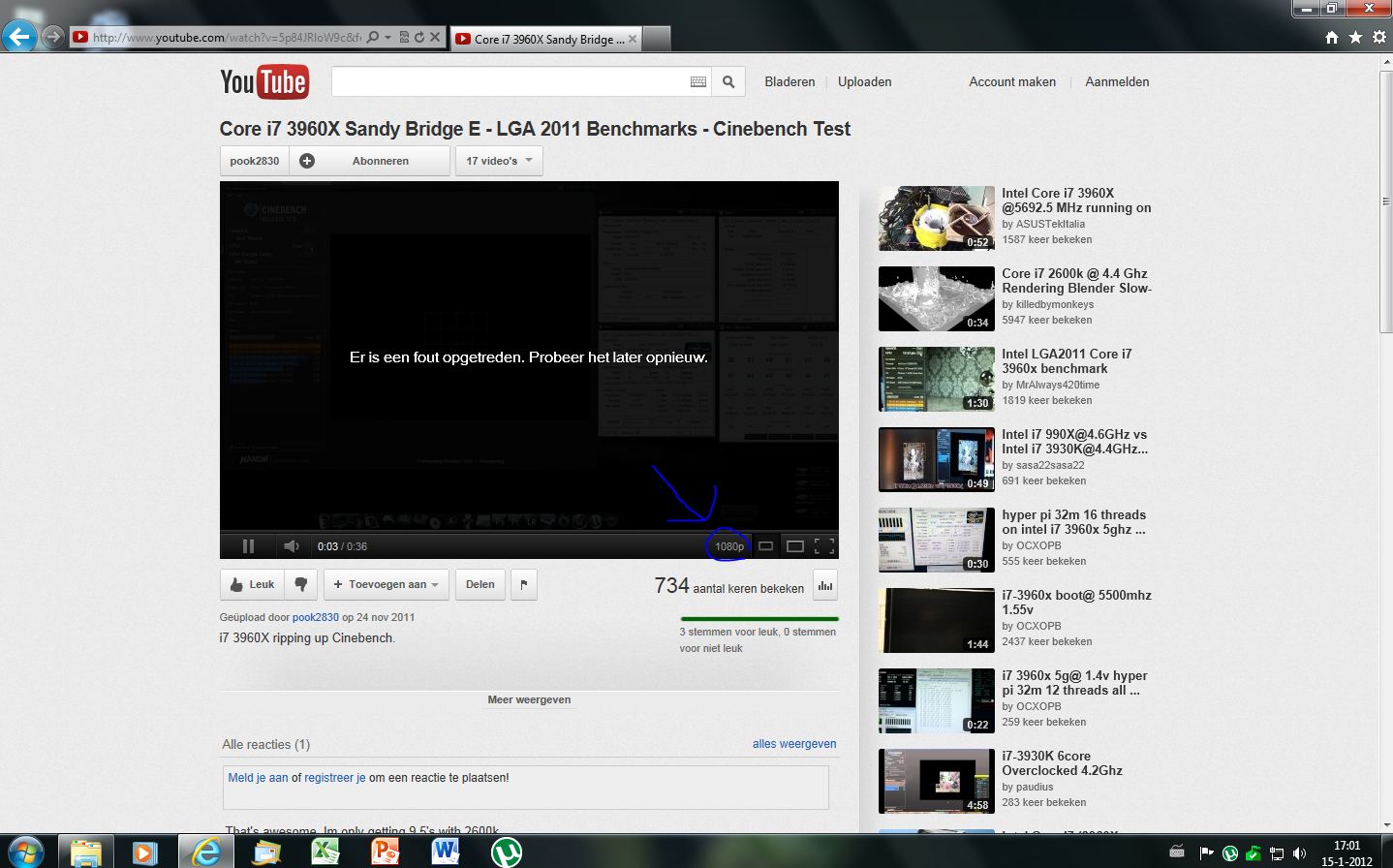Pause the video player
1393x868 pixels.
(248, 546)
